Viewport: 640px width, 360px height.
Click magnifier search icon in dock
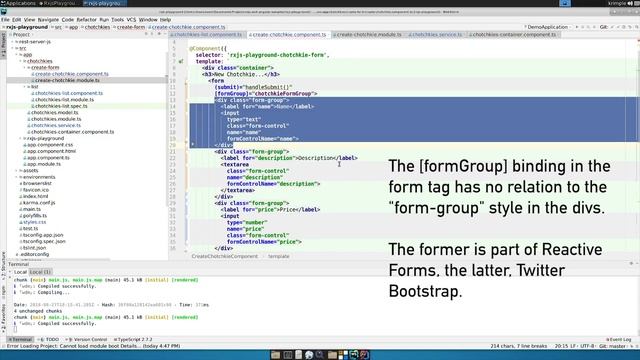pos(320,355)
